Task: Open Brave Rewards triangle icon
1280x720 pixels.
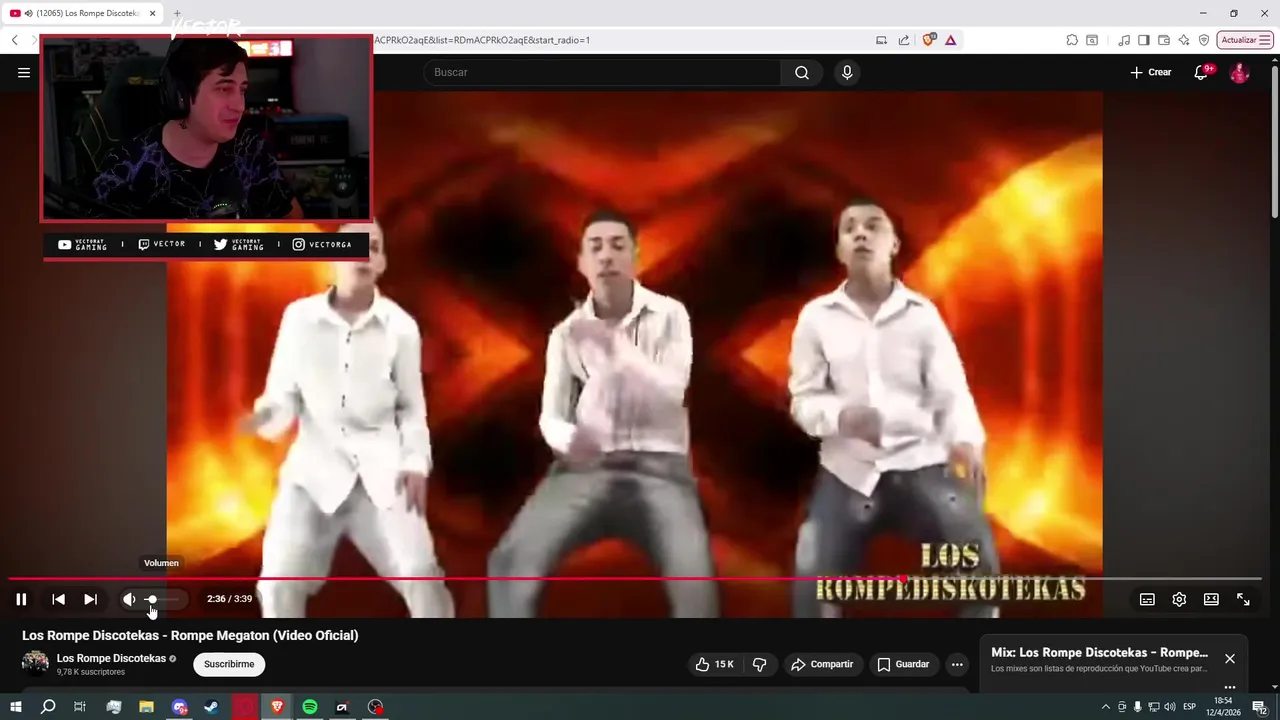Action: point(950,40)
